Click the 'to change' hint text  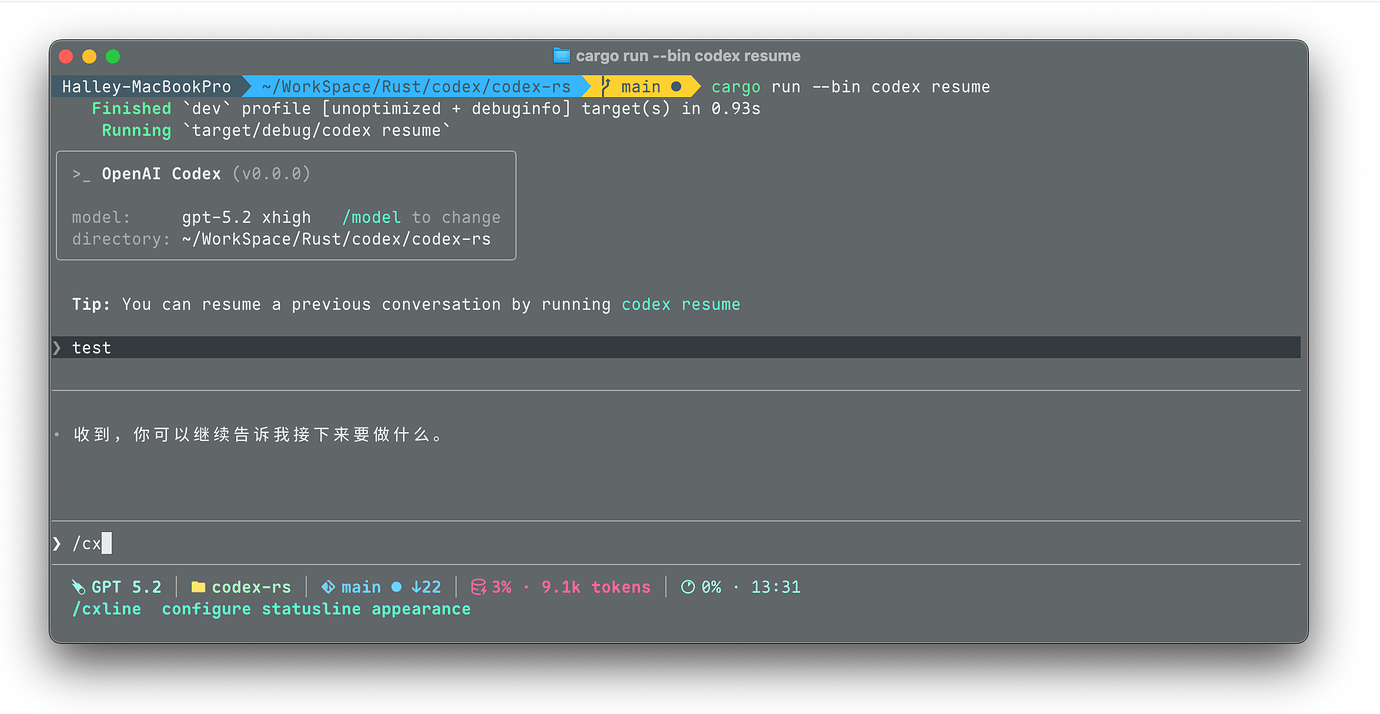click(456, 217)
